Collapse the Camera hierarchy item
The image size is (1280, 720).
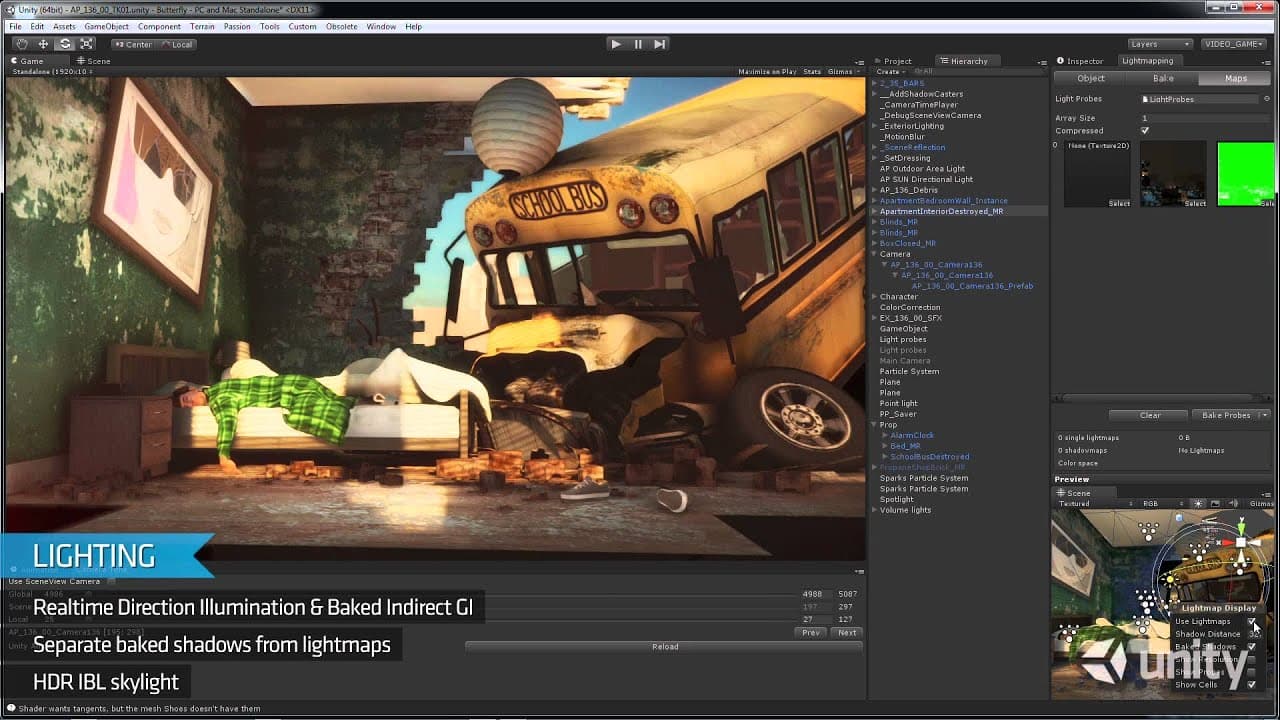tap(874, 254)
